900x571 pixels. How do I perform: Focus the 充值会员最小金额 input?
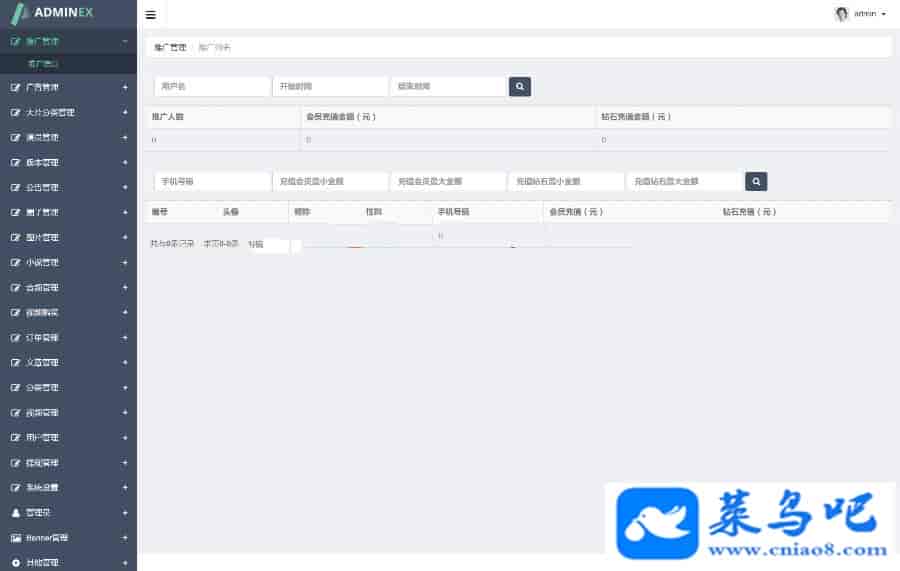click(331, 181)
